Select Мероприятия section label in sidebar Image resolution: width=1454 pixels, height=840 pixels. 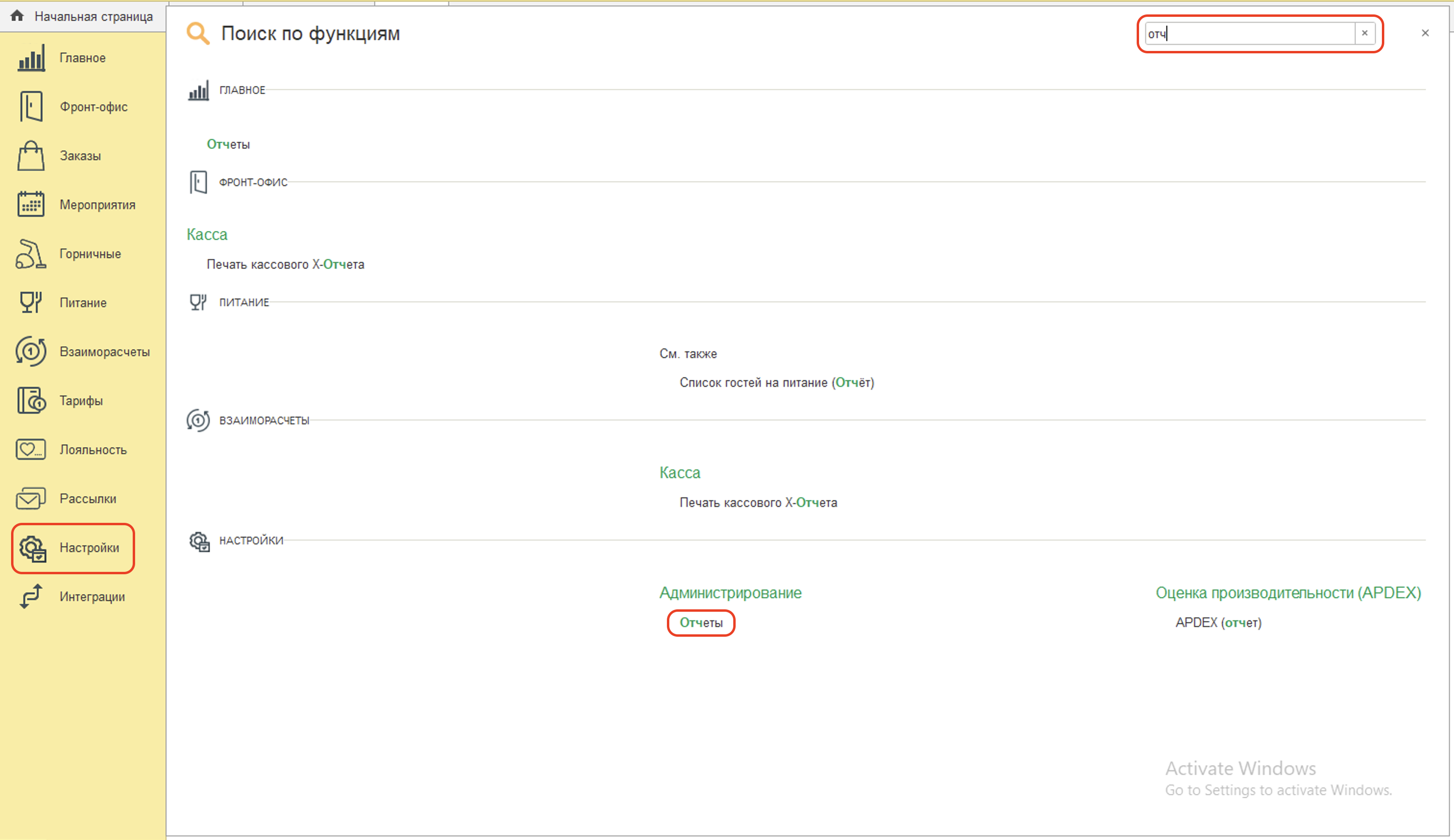tap(98, 205)
